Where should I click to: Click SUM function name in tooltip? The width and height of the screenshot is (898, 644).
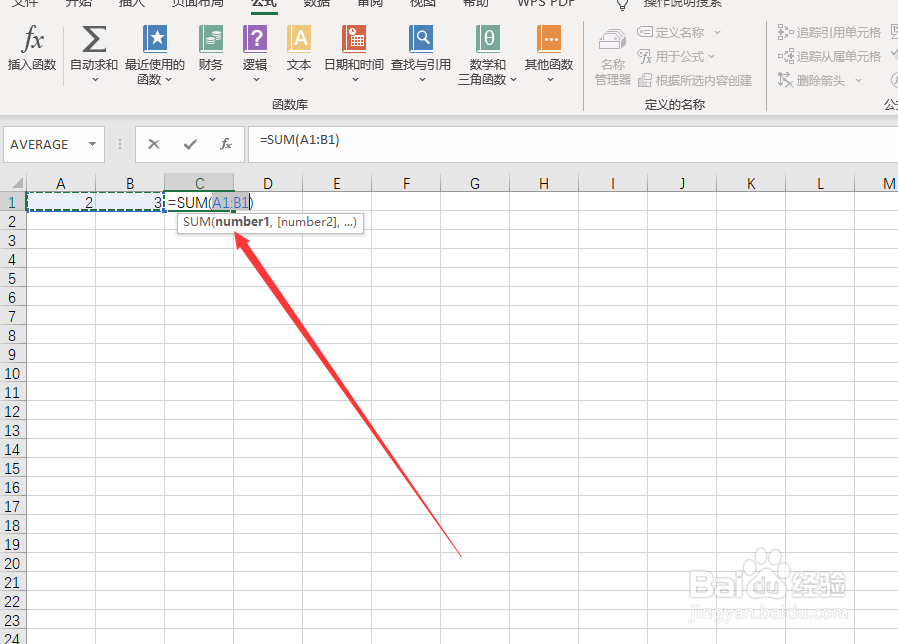point(196,222)
